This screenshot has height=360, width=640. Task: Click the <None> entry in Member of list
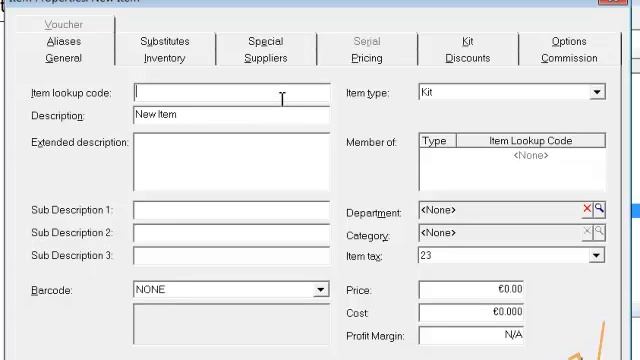tap(531, 156)
